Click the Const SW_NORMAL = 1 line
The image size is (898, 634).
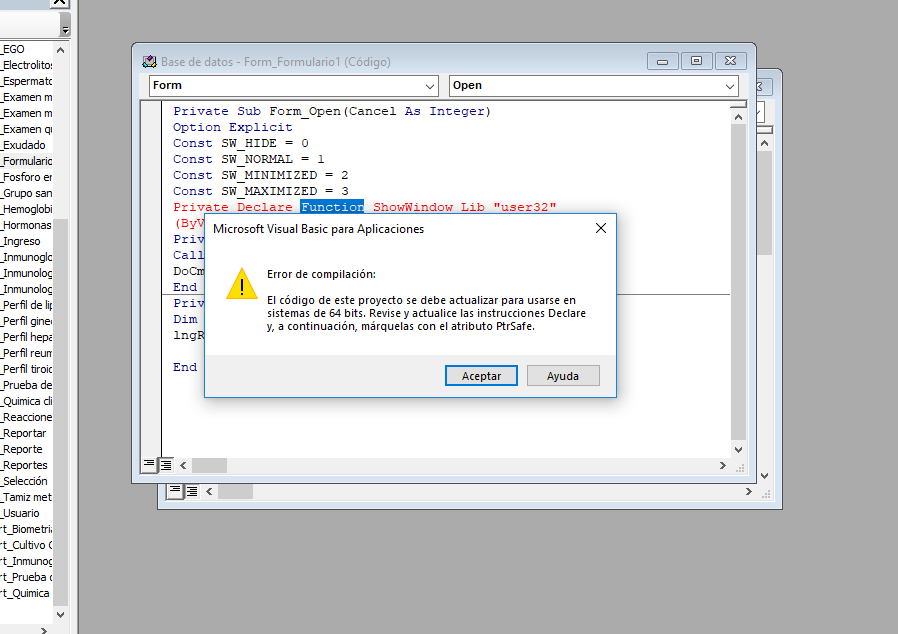249,159
